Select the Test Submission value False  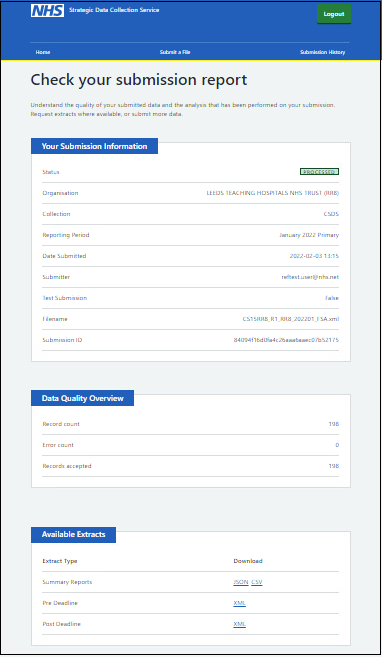coord(332,298)
